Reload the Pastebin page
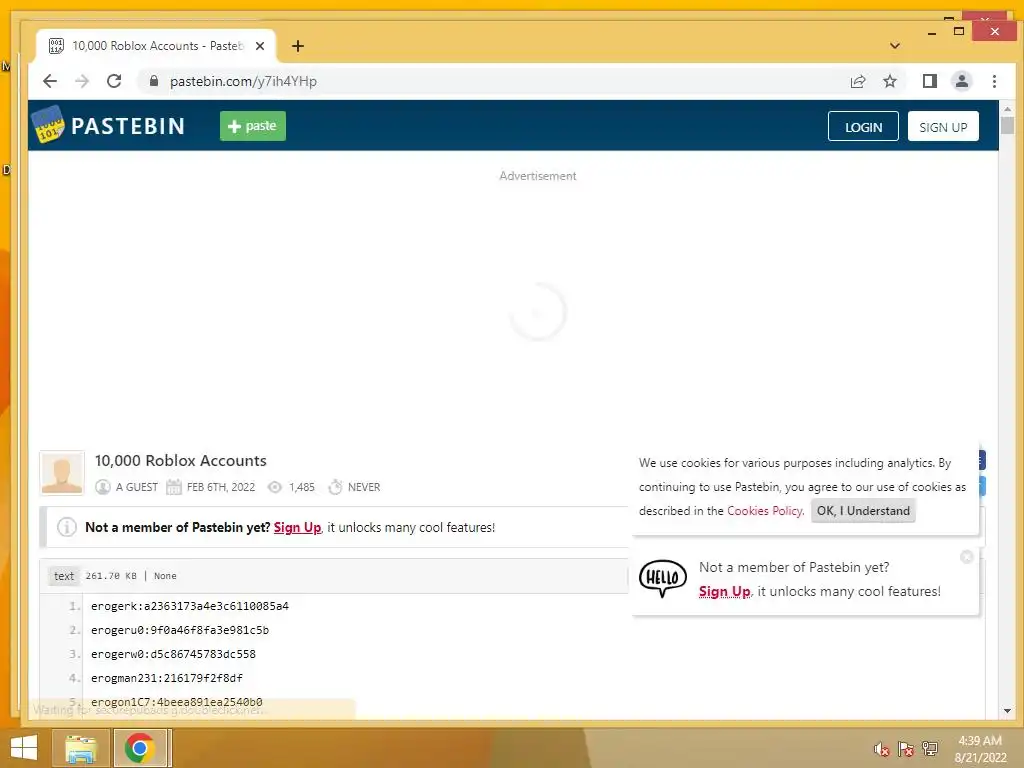 [114, 81]
